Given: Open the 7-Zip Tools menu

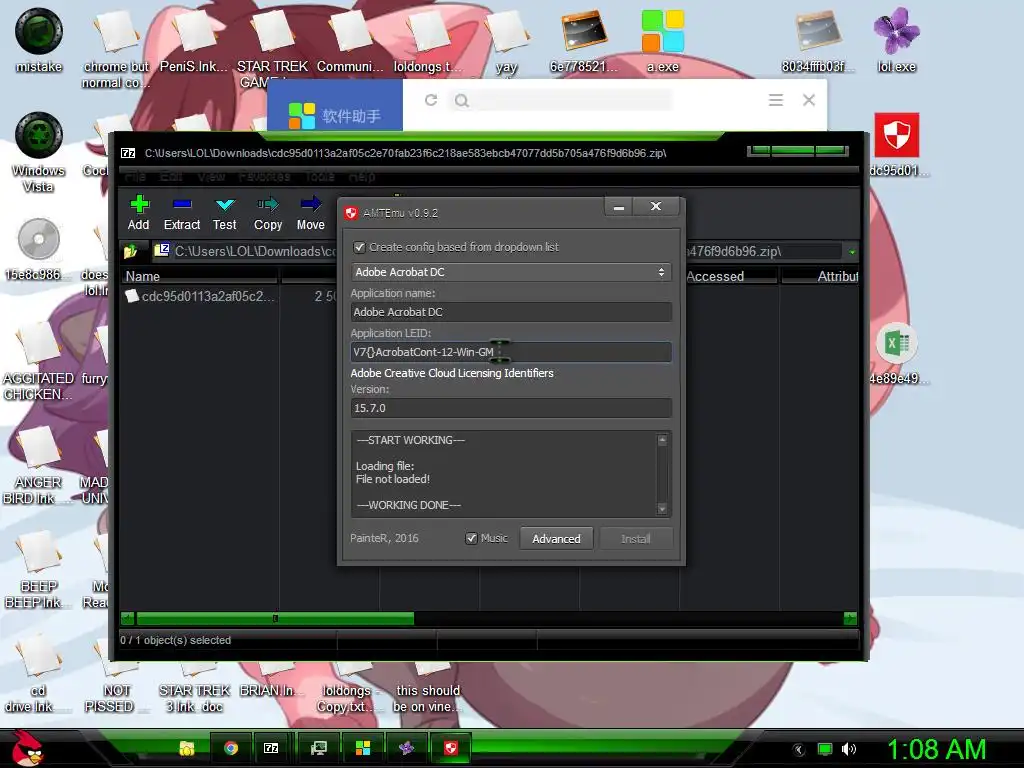Looking at the screenshot, I should click(319, 176).
